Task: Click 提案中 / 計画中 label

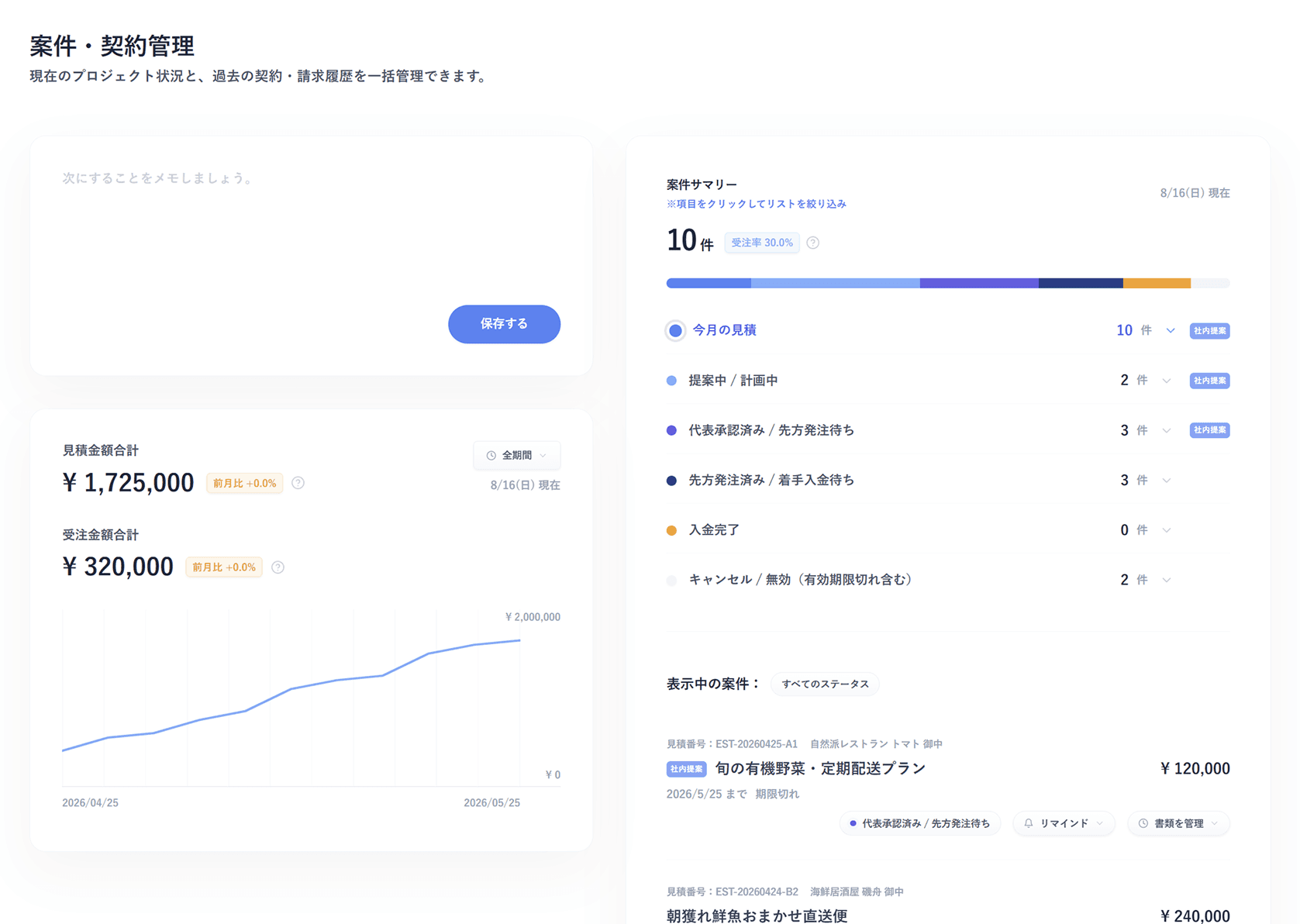Action: pyautogui.click(x=733, y=381)
